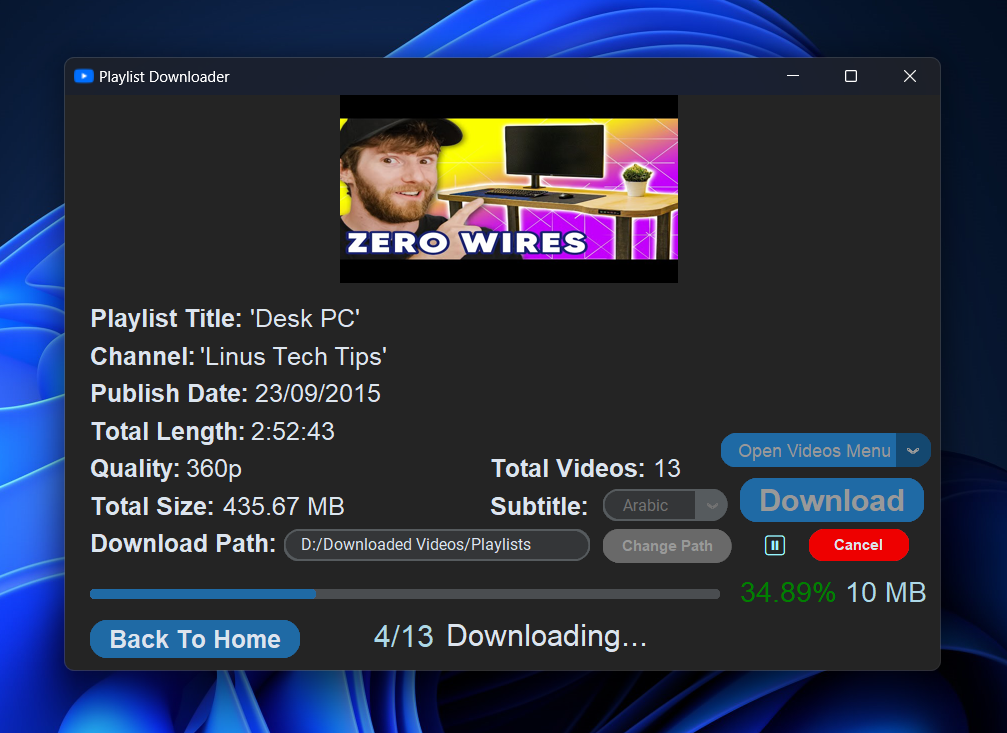1007x733 pixels.
Task: Click the Playlist Downloader window title text
Action: tap(164, 77)
